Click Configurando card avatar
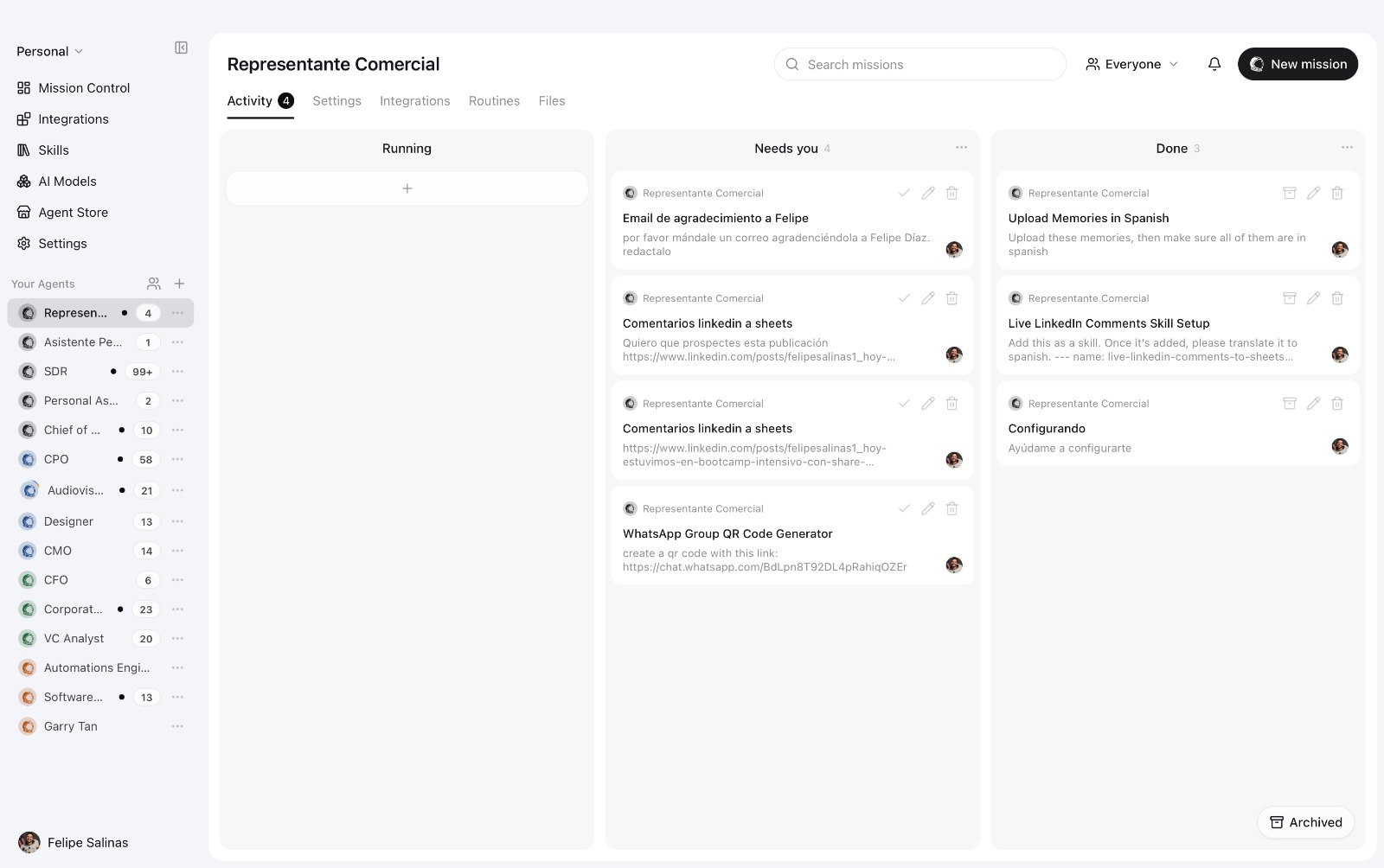This screenshot has height=868, width=1384. pyautogui.click(x=1340, y=446)
